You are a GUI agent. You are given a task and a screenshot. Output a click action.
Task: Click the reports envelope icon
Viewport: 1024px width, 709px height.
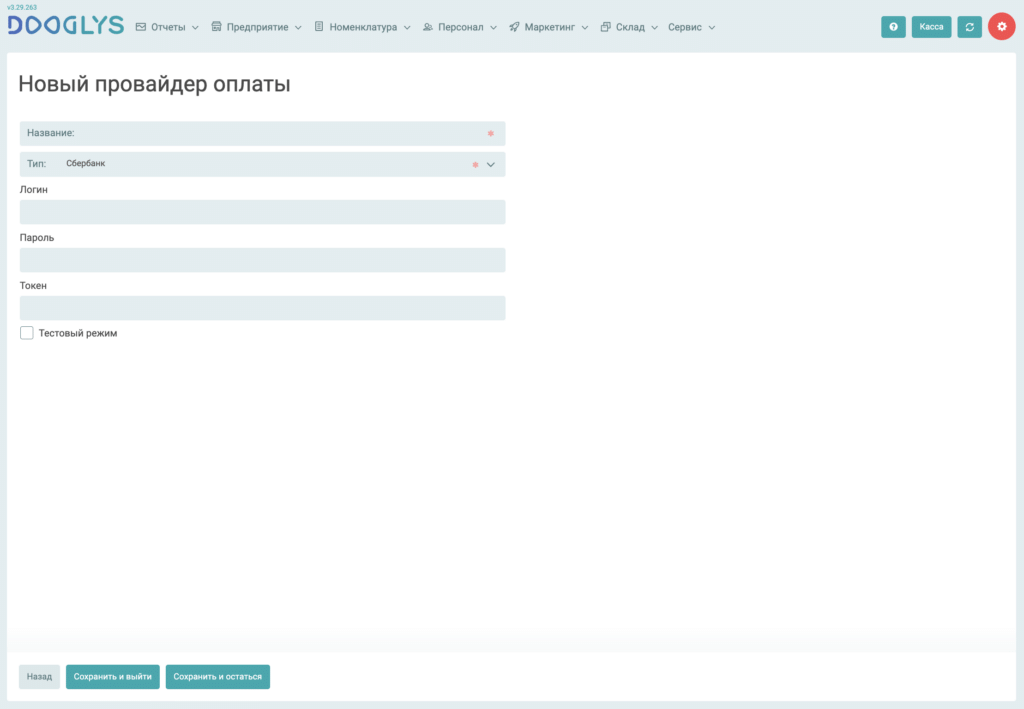(140, 27)
